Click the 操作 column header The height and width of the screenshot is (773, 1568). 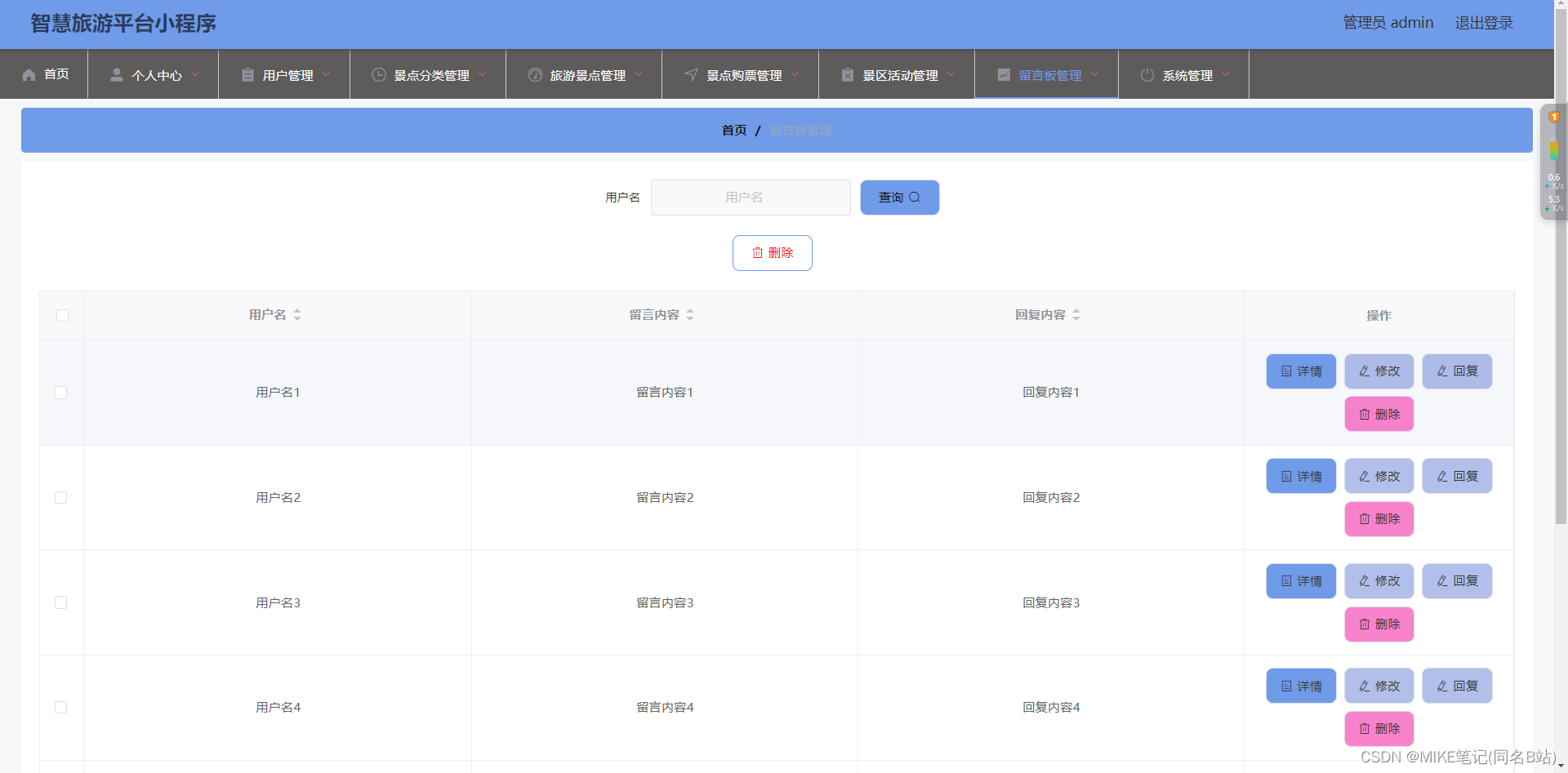(x=1379, y=316)
